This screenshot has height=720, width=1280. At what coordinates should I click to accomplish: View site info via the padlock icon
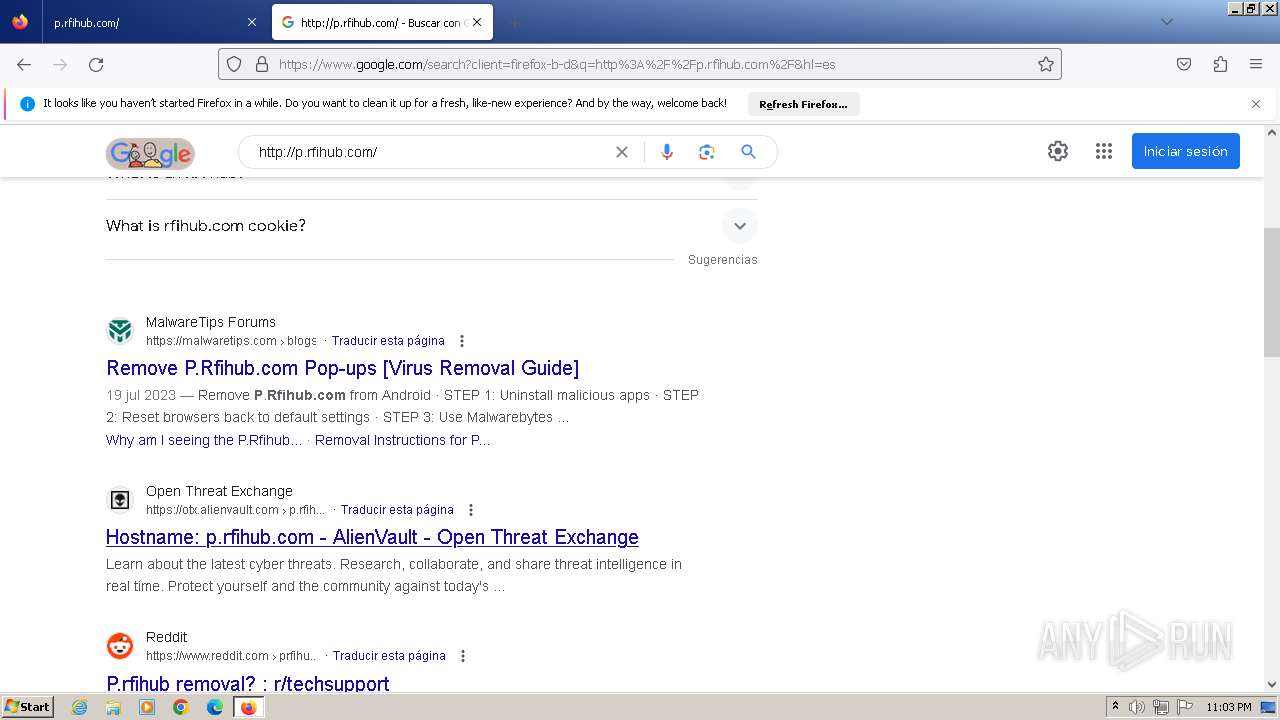(262, 64)
